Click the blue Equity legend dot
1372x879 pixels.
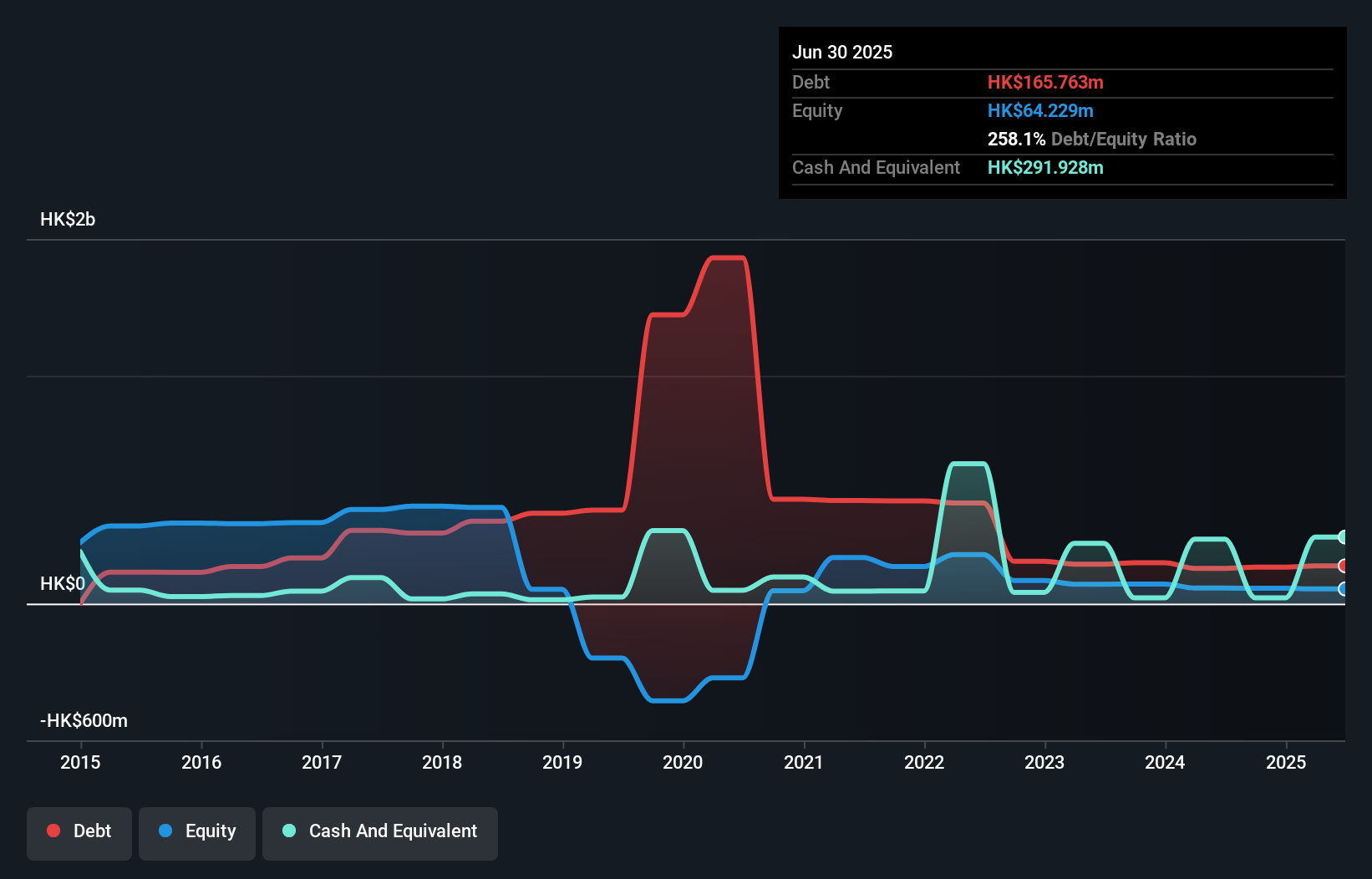[x=165, y=831]
